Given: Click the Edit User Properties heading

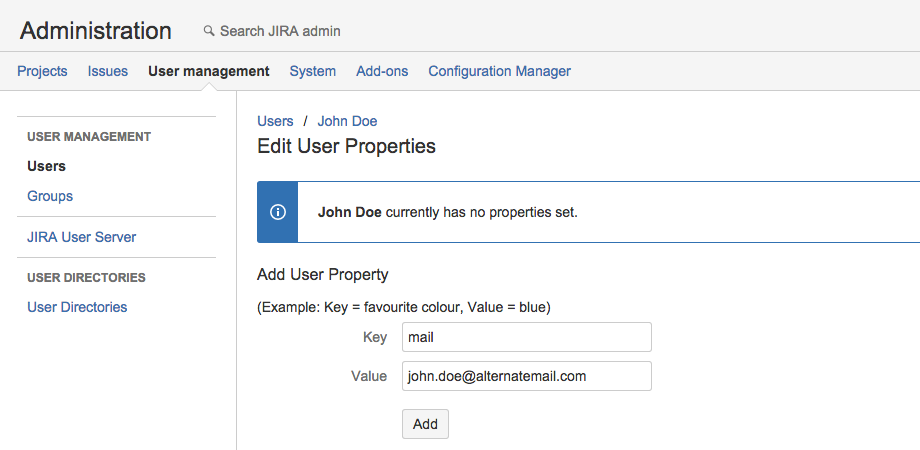Looking at the screenshot, I should [x=346, y=146].
